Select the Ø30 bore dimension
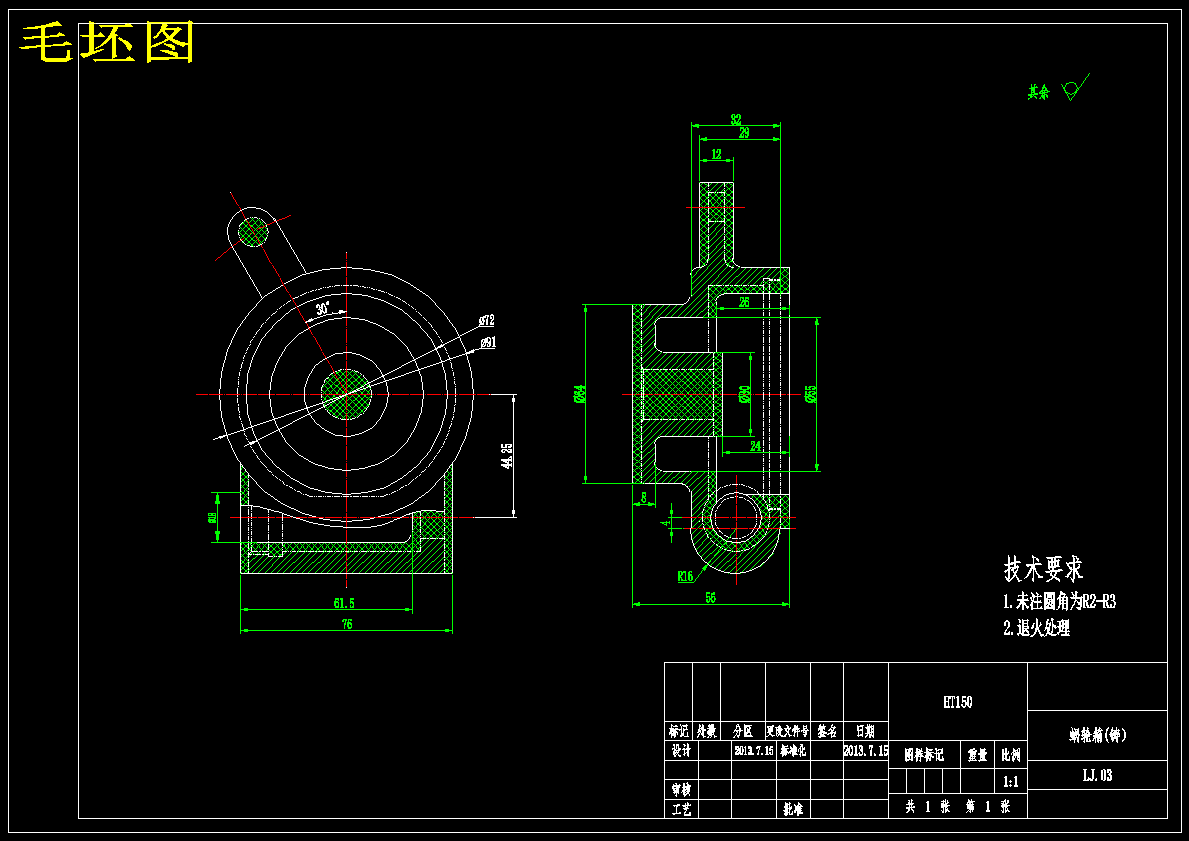1189x841 pixels. click(745, 394)
